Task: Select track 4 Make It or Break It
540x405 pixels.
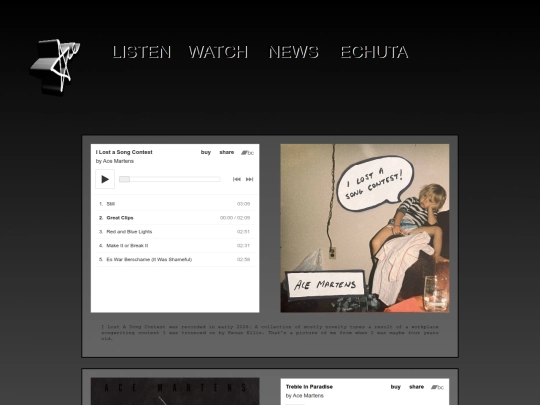Action: (175, 246)
